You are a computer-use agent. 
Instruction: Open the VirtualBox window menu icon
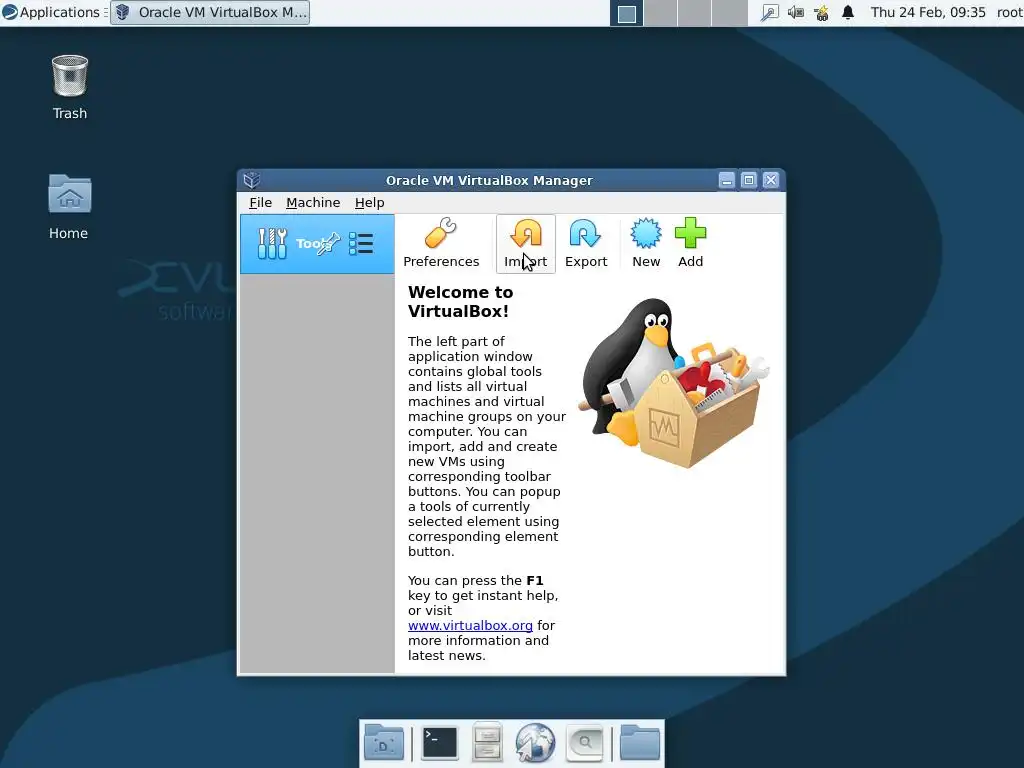click(252, 180)
